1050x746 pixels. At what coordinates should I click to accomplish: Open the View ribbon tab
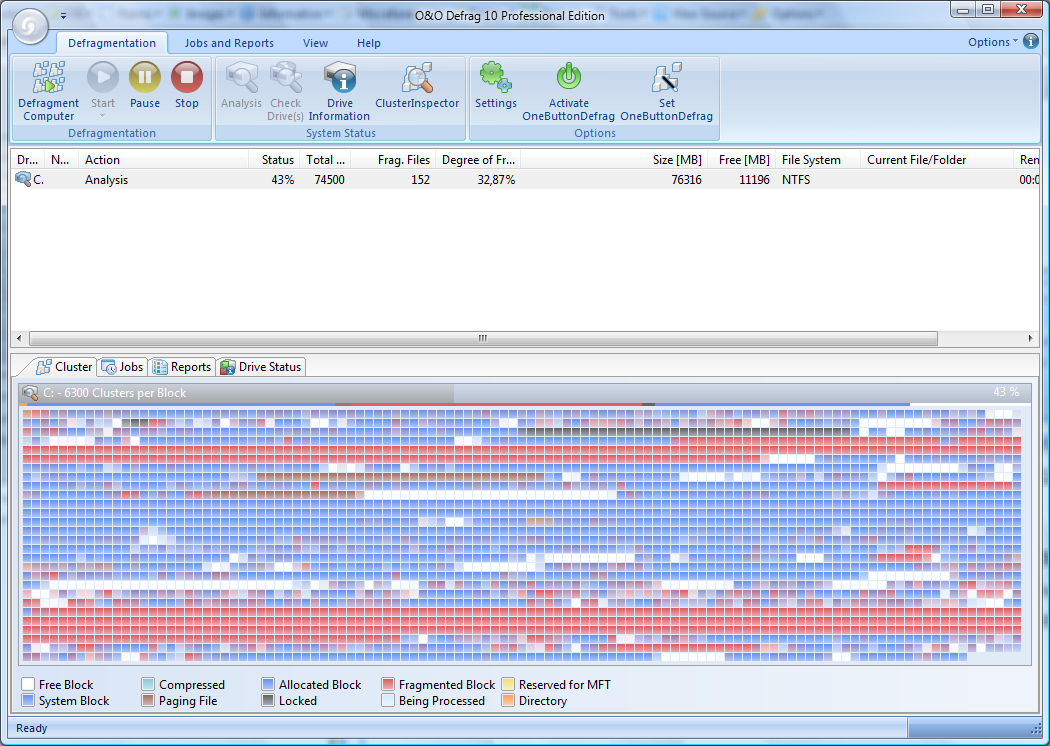tap(315, 43)
